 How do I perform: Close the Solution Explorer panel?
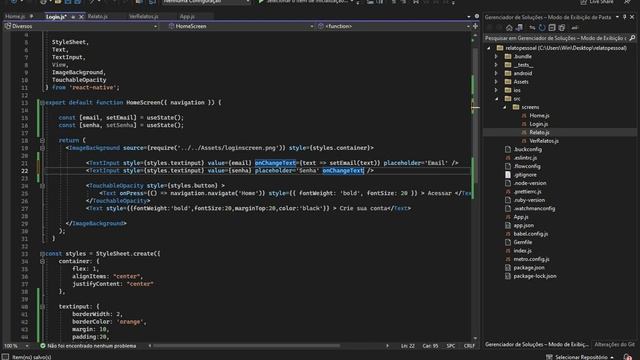tap(632, 17)
